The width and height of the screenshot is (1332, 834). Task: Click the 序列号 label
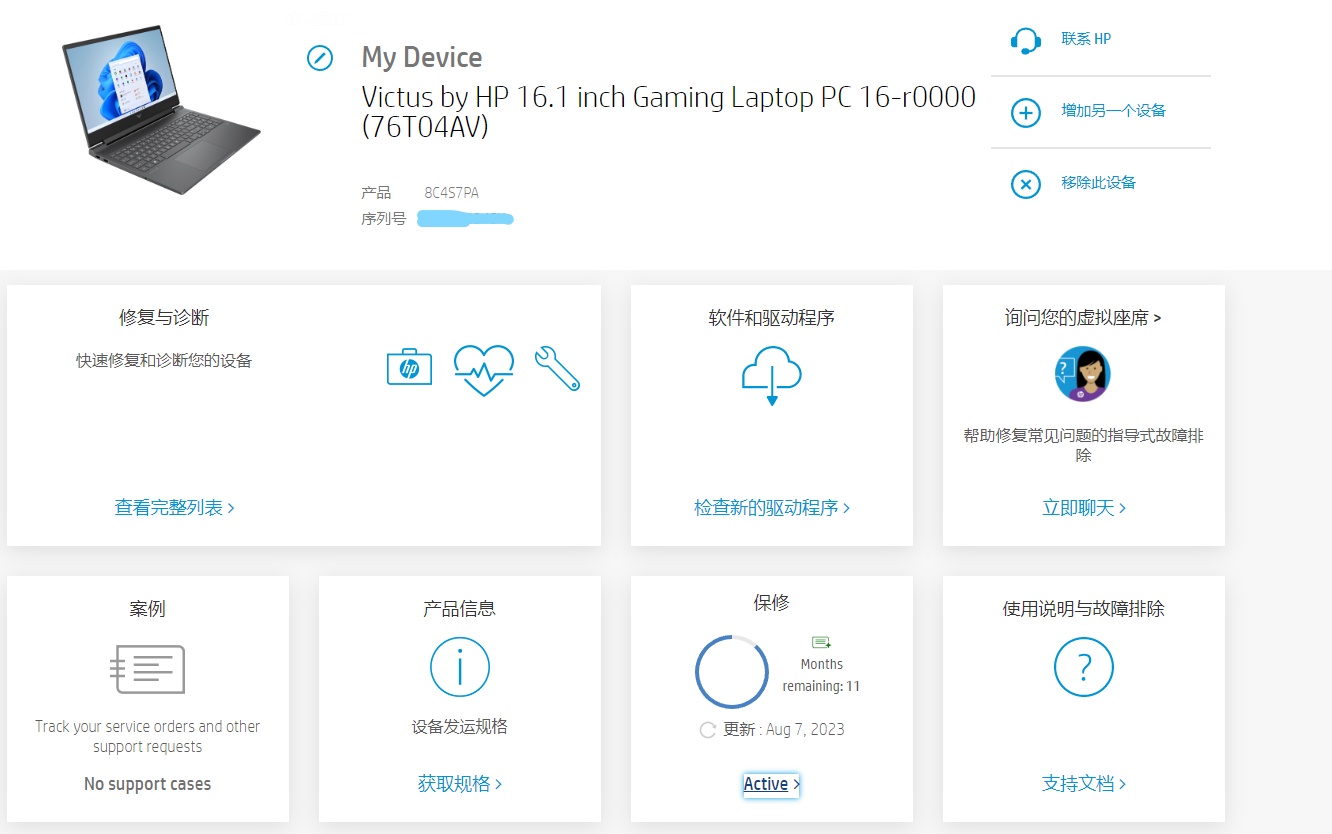coord(384,219)
